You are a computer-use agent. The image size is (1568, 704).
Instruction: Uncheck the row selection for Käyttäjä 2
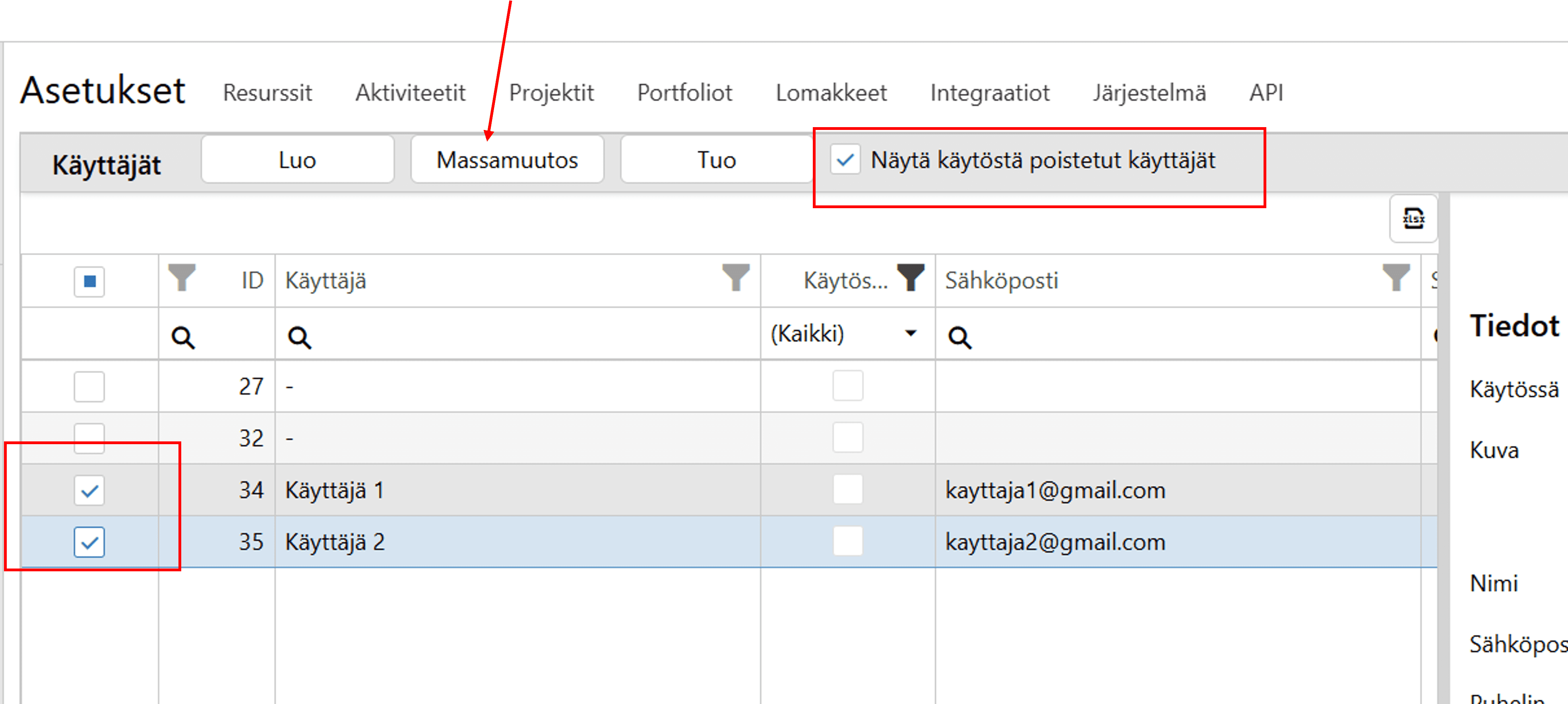coord(89,542)
